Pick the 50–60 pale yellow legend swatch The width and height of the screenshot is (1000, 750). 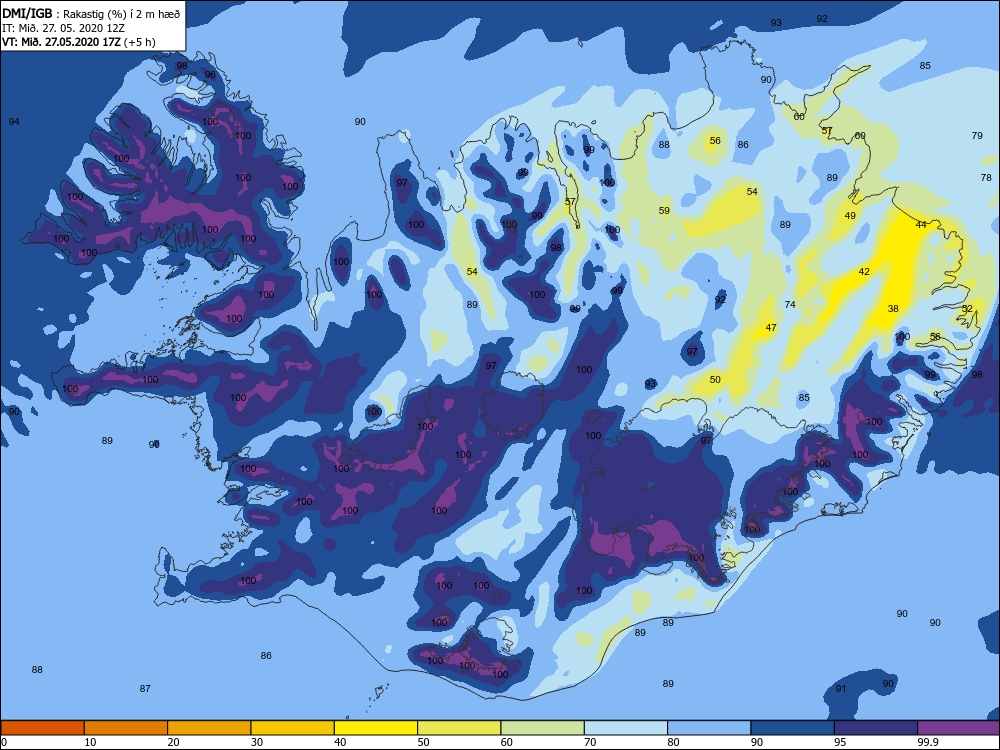pos(459,728)
